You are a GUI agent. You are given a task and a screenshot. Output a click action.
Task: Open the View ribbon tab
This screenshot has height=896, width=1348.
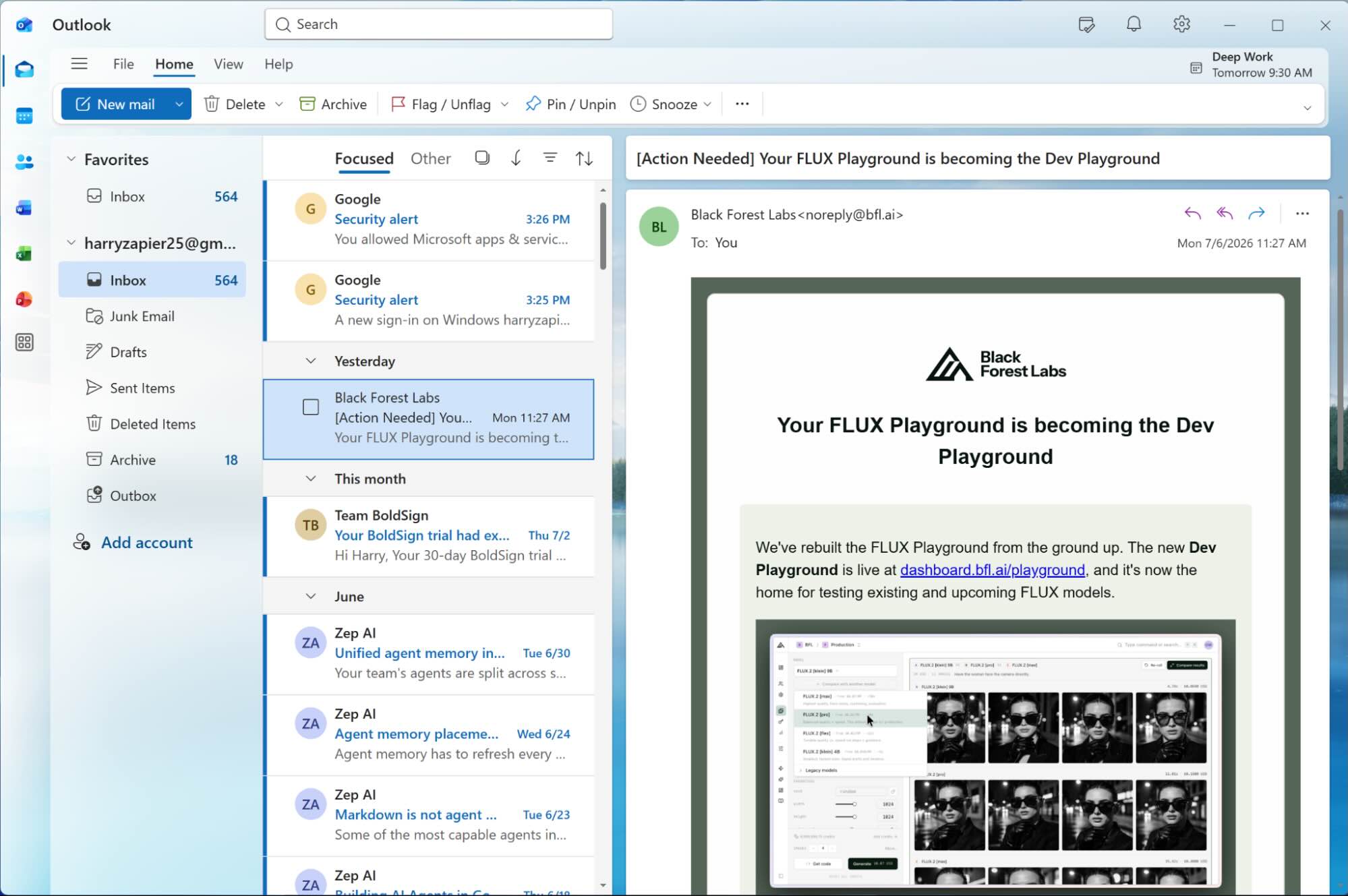[228, 64]
